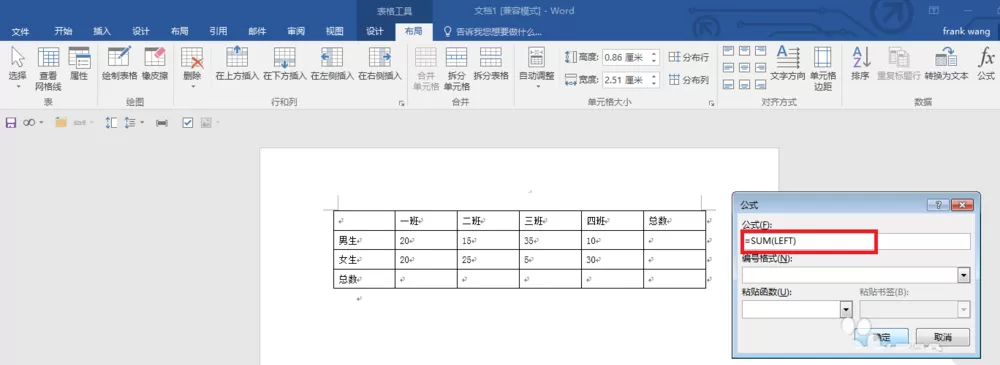Change Text Direction (文字方向)
Image resolution: width=1000 pixels, height=365 pixels.
tap(788, 64)
